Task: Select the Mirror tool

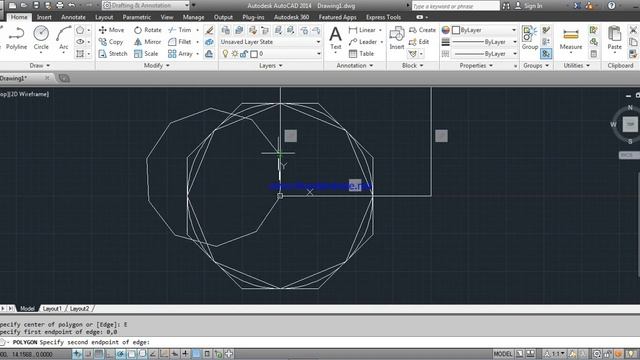Action: [148, 42]
